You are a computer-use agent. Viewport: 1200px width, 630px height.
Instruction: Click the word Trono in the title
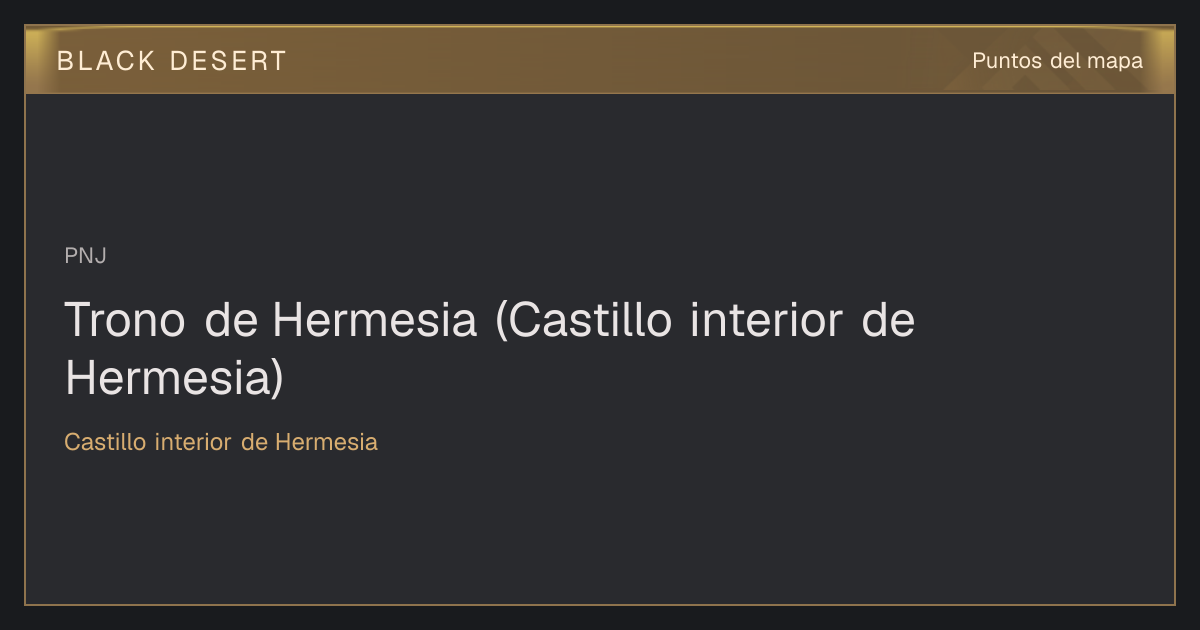tap(125, 320)
